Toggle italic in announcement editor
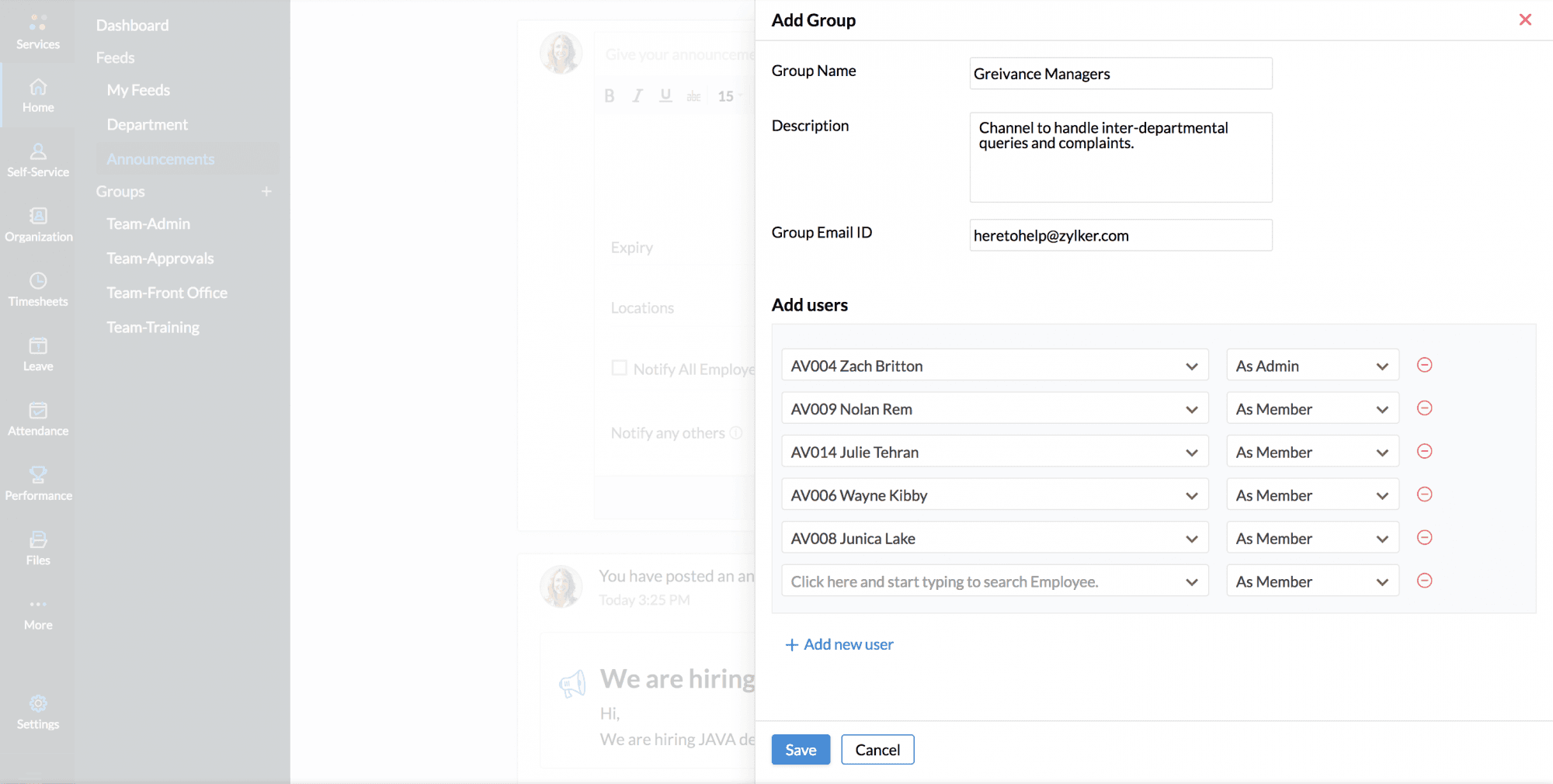 (x=638, y=95)
